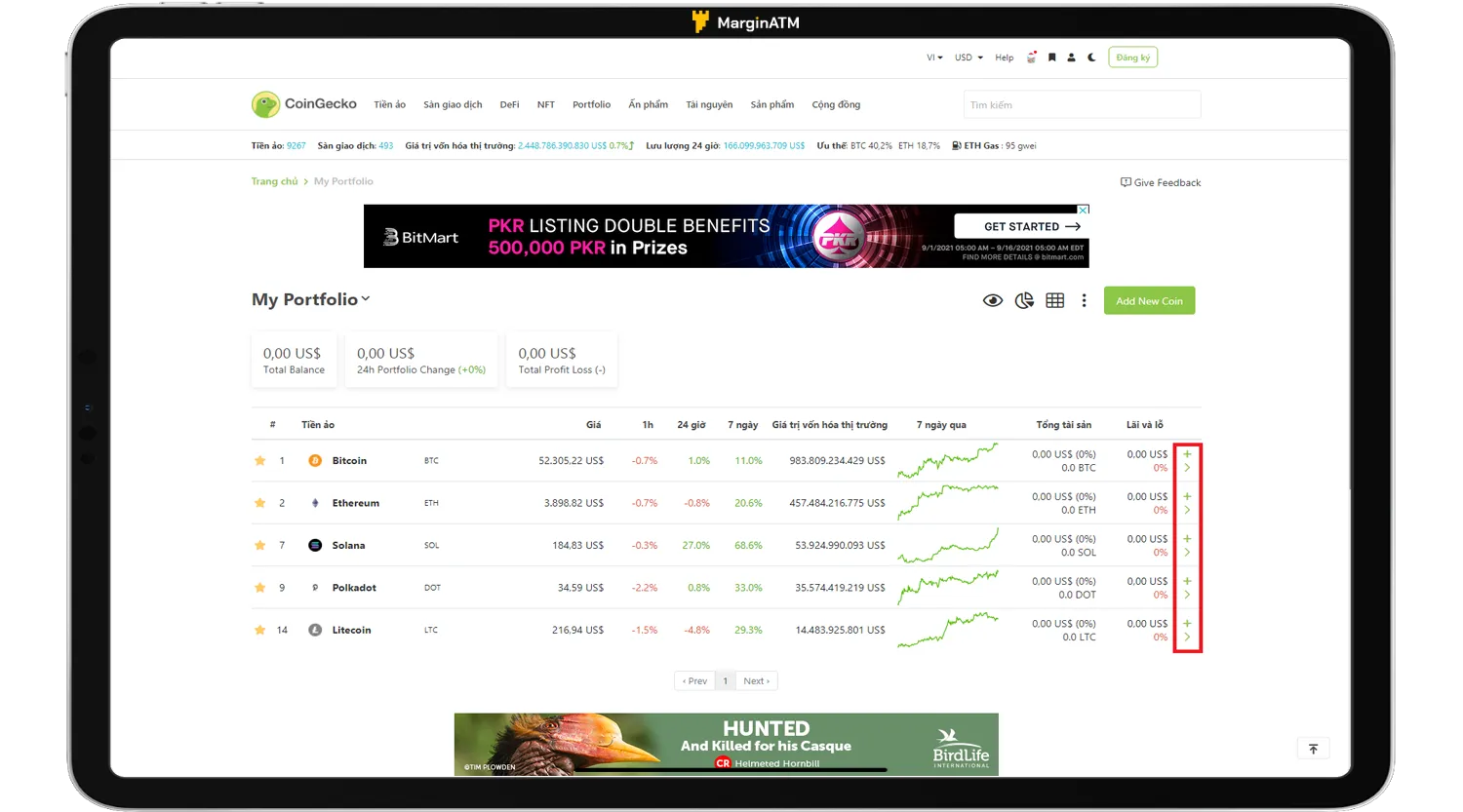Open the candy jar rewards icon

point(1032,58)
